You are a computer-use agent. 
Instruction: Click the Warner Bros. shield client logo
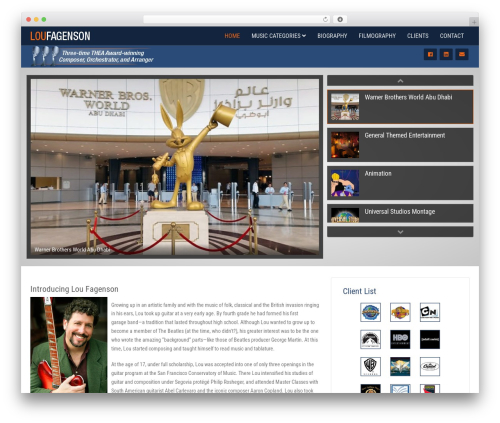tap(370, 366)
